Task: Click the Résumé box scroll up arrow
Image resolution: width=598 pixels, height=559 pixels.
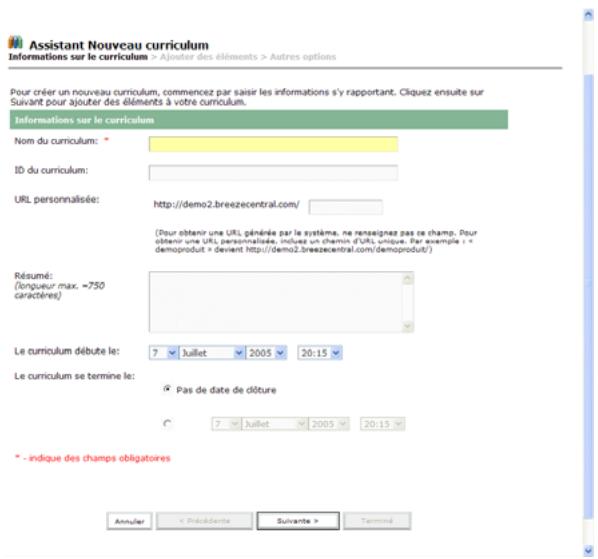Action: pos(408,279)
